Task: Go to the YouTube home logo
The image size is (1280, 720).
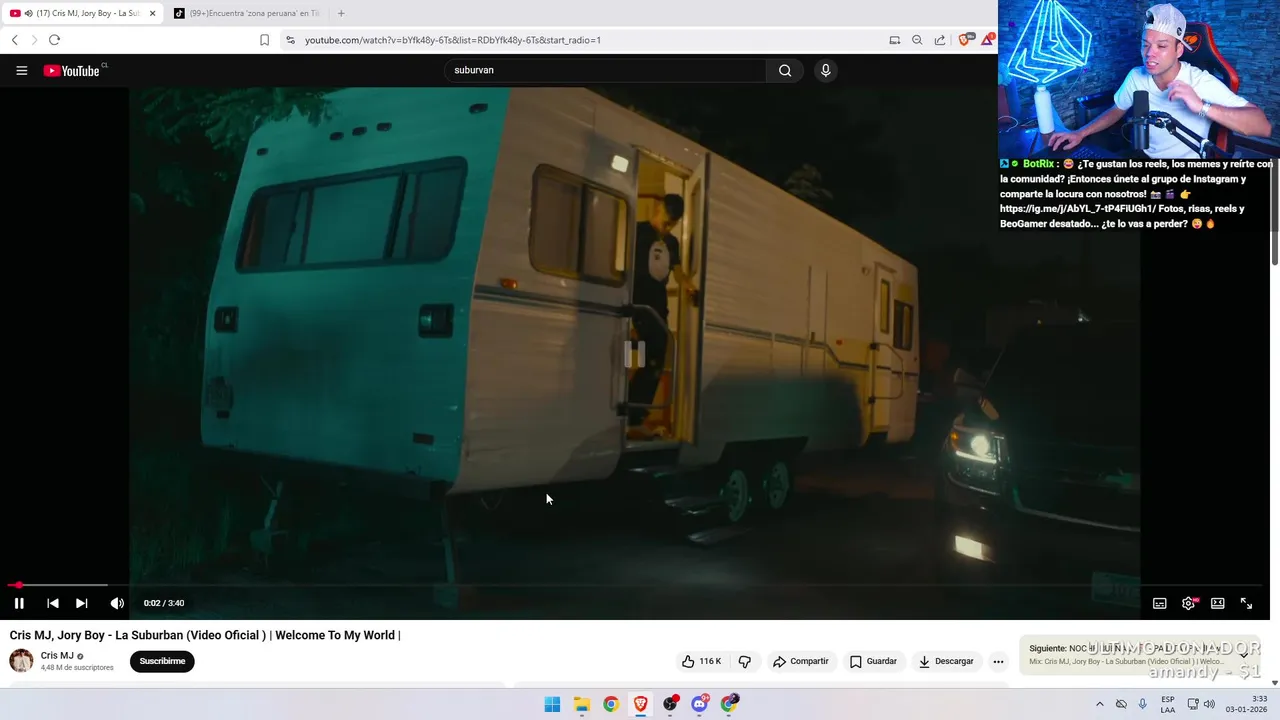Action: pos(73,70)
